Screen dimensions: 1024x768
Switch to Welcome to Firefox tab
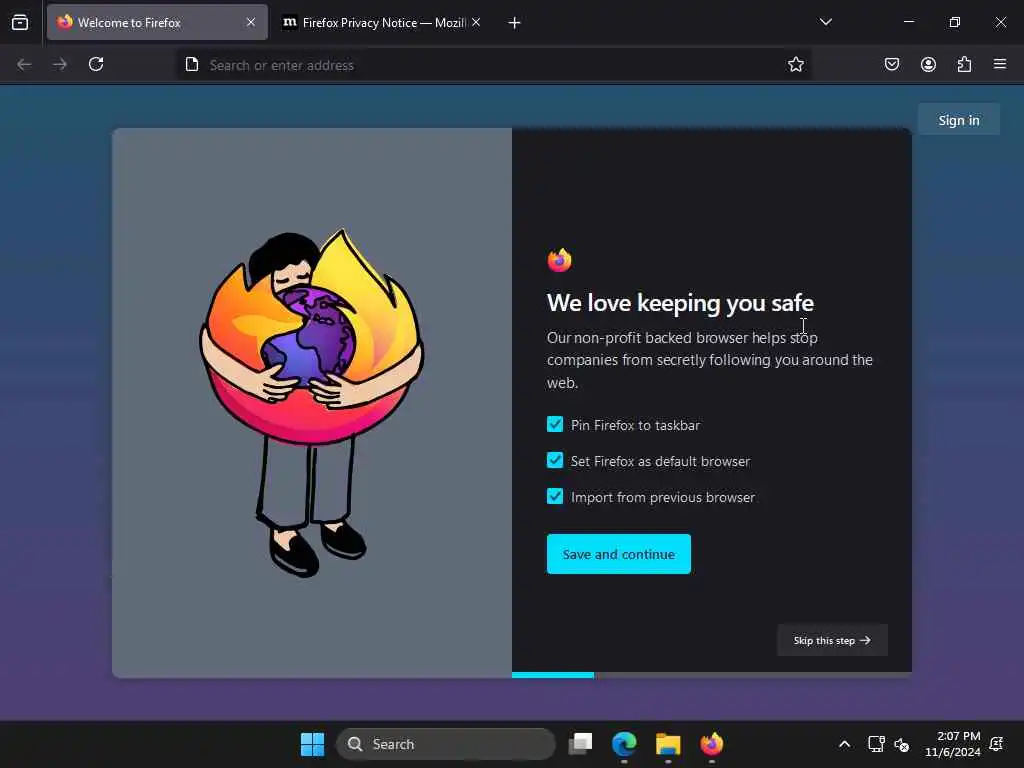pyautogui.click(x=157, y=22)
